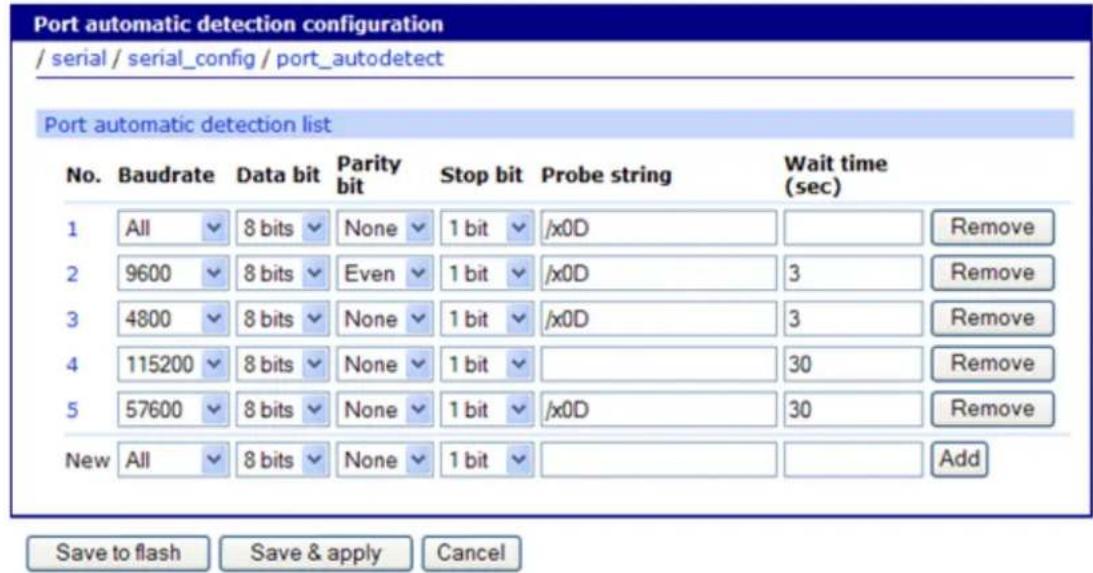Open Baudrate dropdown in row 1
This screenshot has height=573, width=1093.
pos(173,228)
